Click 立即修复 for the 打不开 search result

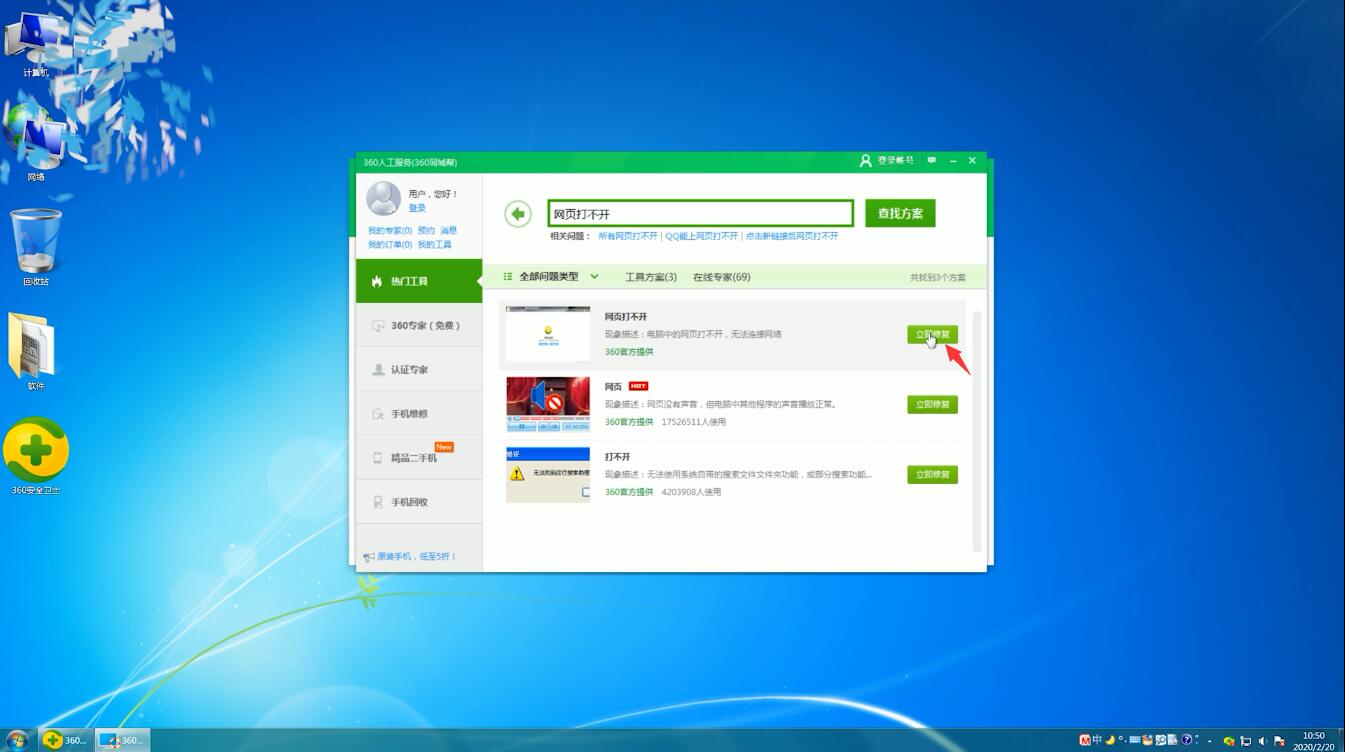(x=932, y=474)
